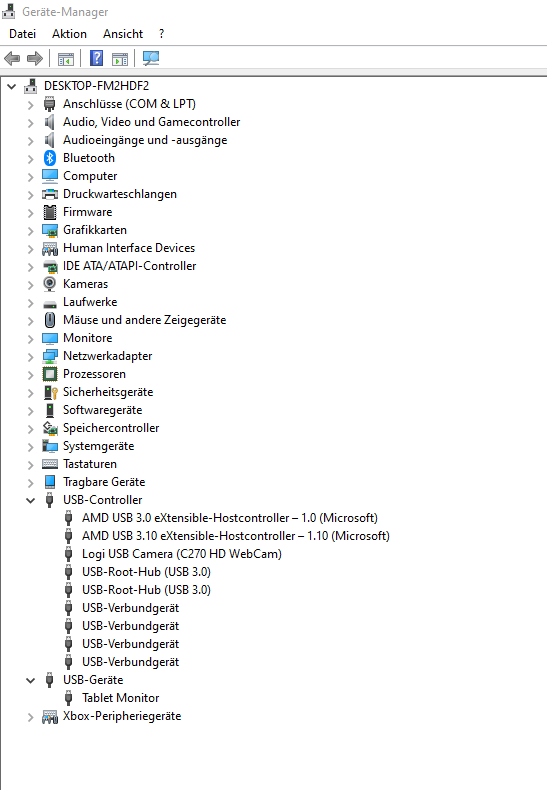Select the USB-Geräte category label
The width and height of the screenshot is (547, 790).
point(93,680)
